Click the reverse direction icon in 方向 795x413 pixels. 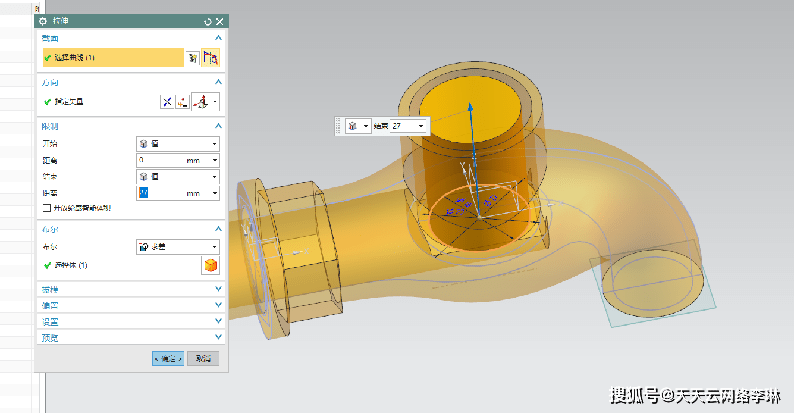tap(167, 102)
